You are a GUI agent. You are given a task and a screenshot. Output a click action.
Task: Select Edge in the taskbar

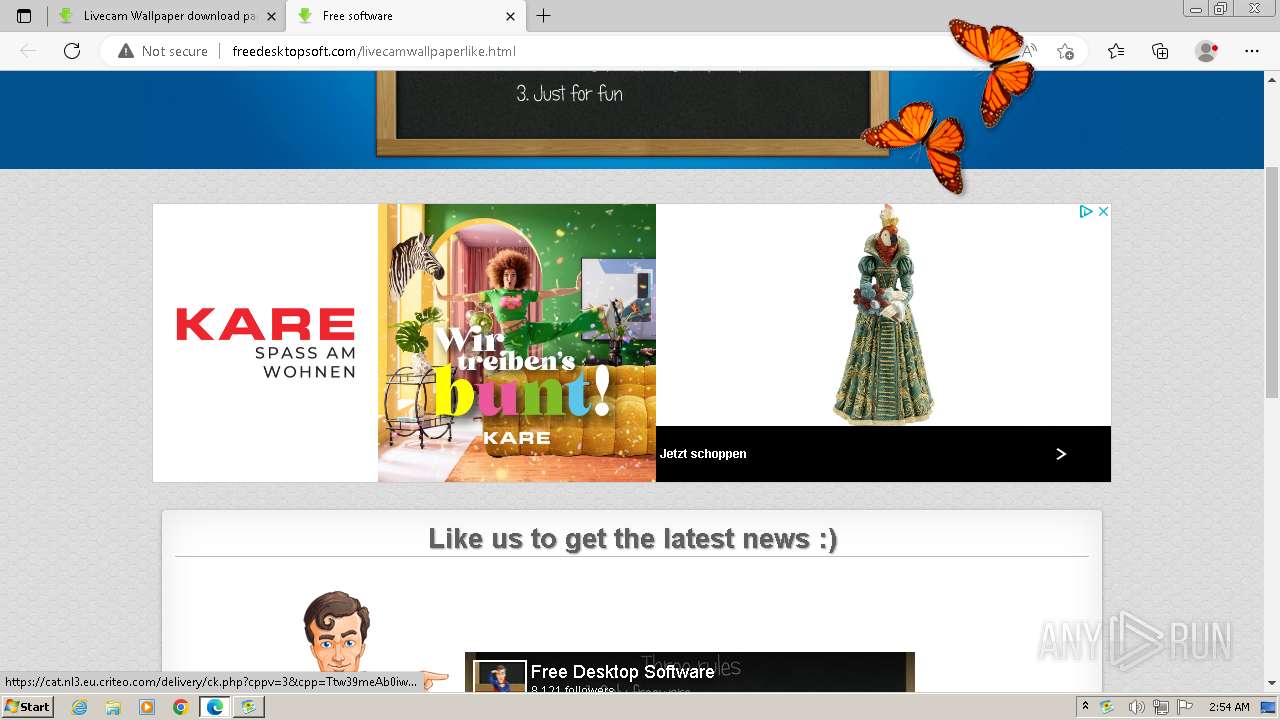pyautogui.click(x=215, y=707)
